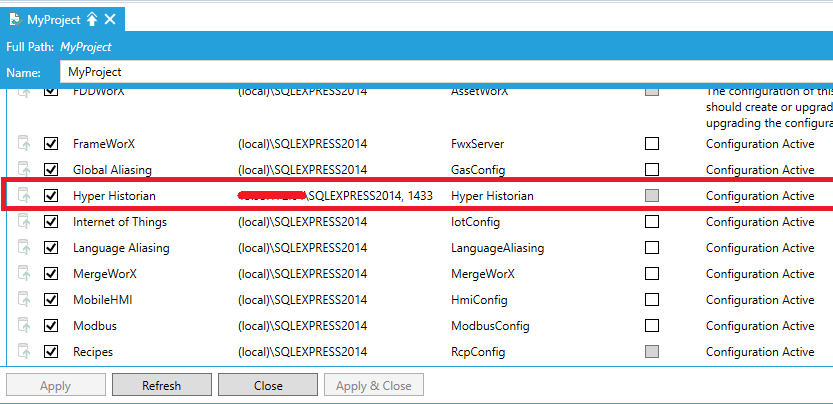This screenshot has width=833, height=404.
Task: Click the database upload icon for FrameWorX
Action: (24, 144)
